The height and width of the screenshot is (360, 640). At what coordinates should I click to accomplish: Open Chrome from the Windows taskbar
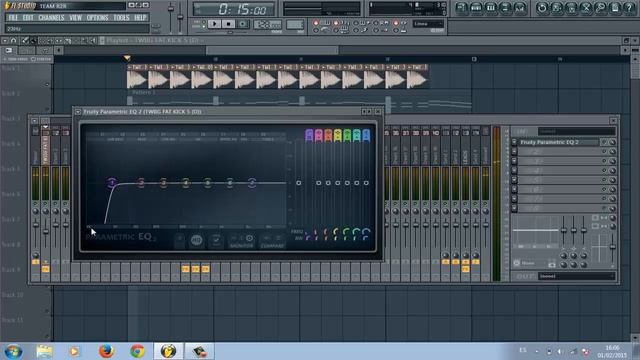coord(138,351)
